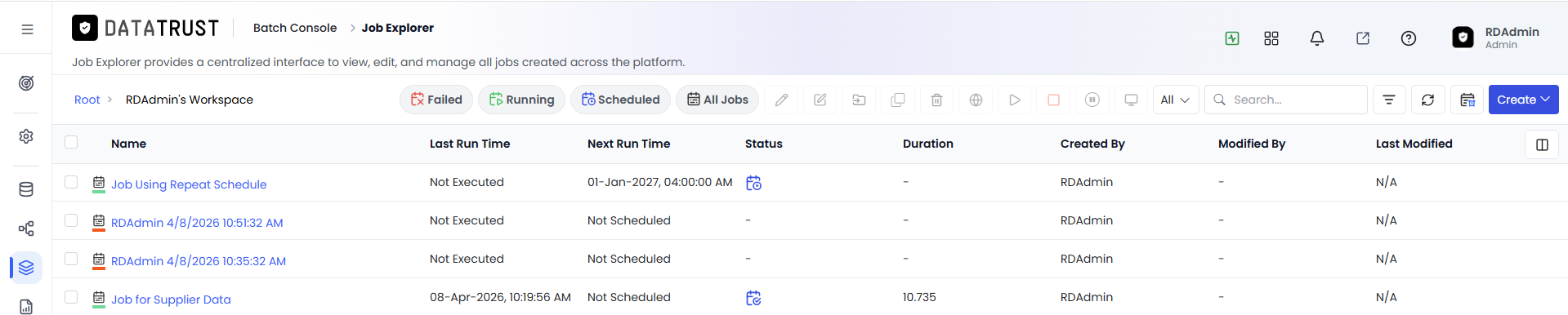Click the 01-Jan-2027, 04:00:00 AM cell
The width and height of the screenshot is (1568, 315).
(659, 182)
